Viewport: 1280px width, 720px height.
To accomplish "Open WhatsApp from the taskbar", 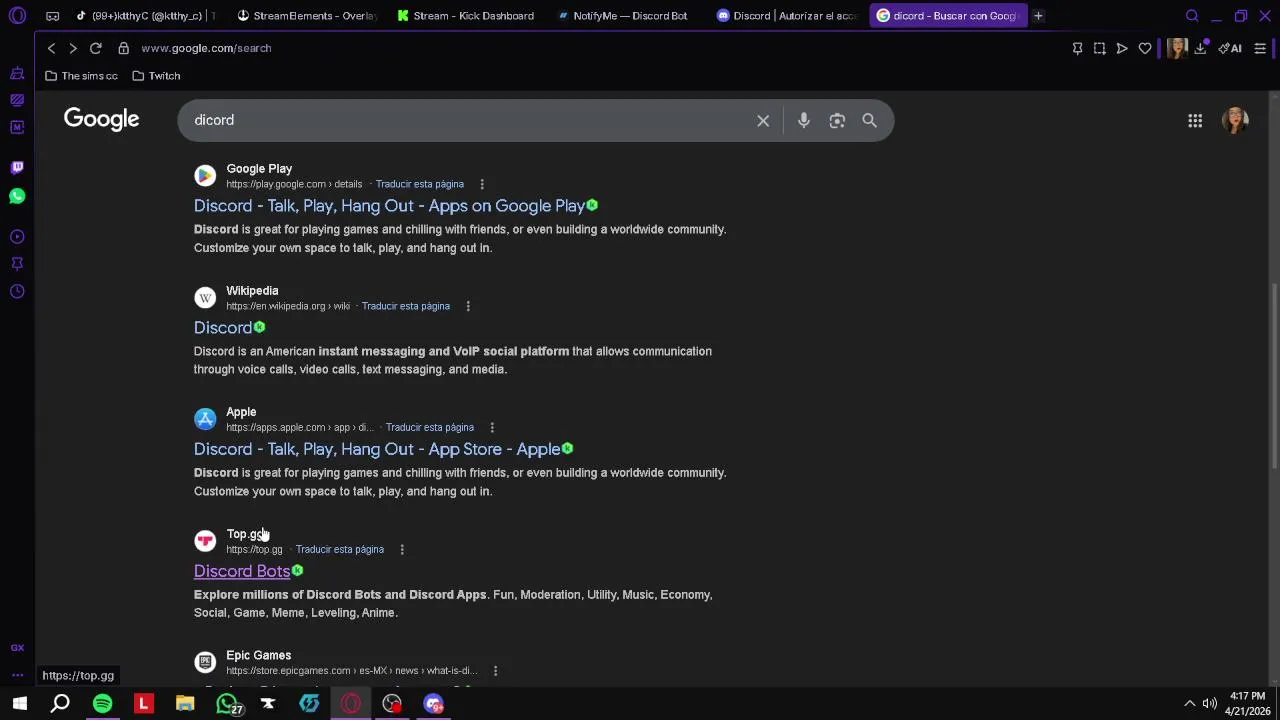I will 227,704.
